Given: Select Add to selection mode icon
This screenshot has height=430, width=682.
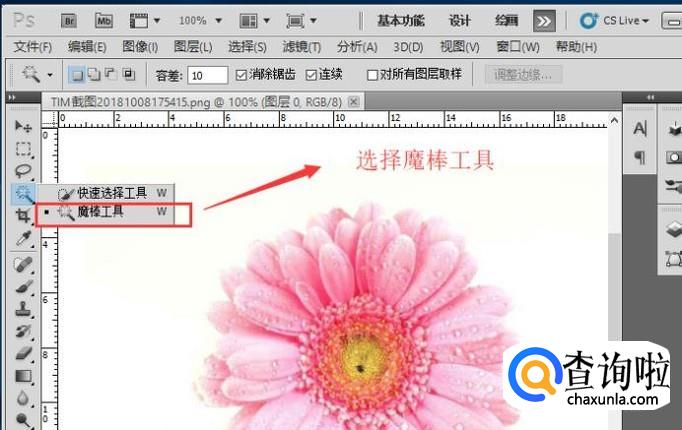Looking at the screenshot, I should point(94,75).
